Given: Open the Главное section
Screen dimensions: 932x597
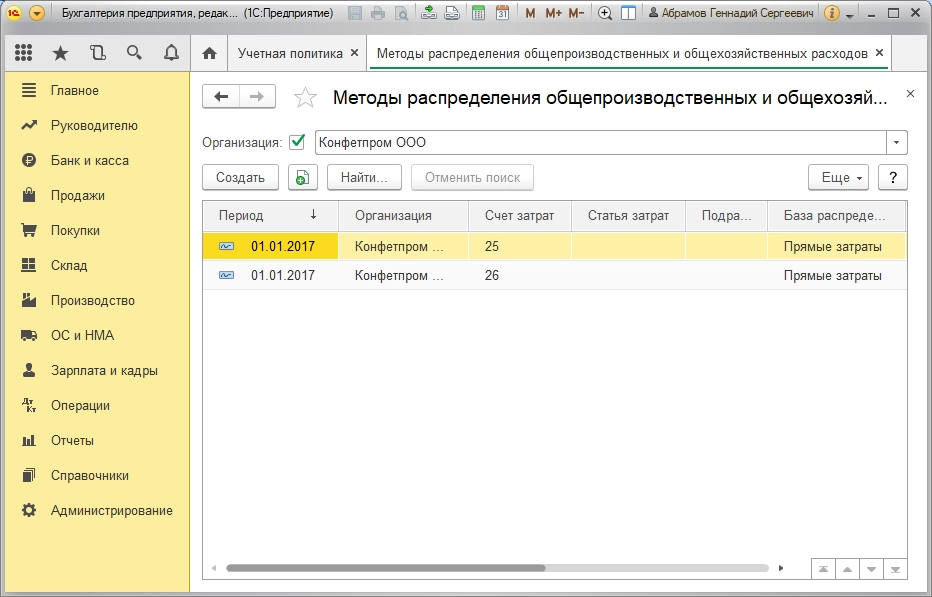Looking at the screenshot, I should point(97,90).
